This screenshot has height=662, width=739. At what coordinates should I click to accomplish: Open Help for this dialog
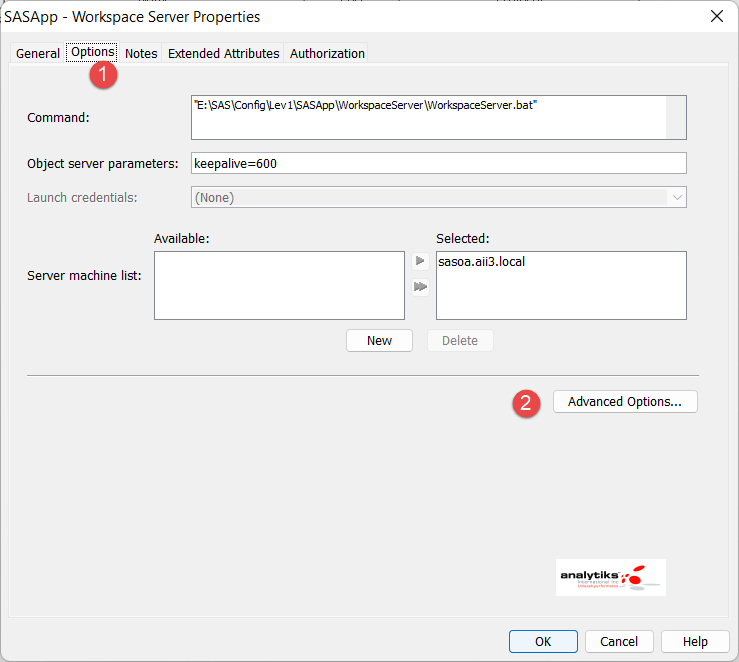tap(695, 641)
